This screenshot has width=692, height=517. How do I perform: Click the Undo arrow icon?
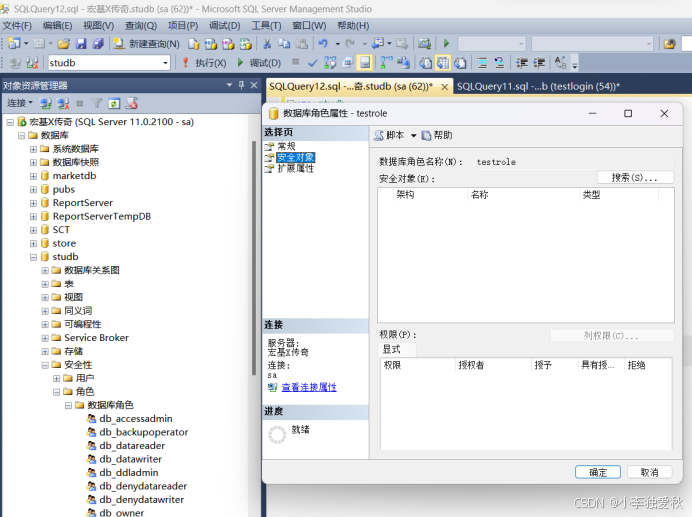point(323,44)
